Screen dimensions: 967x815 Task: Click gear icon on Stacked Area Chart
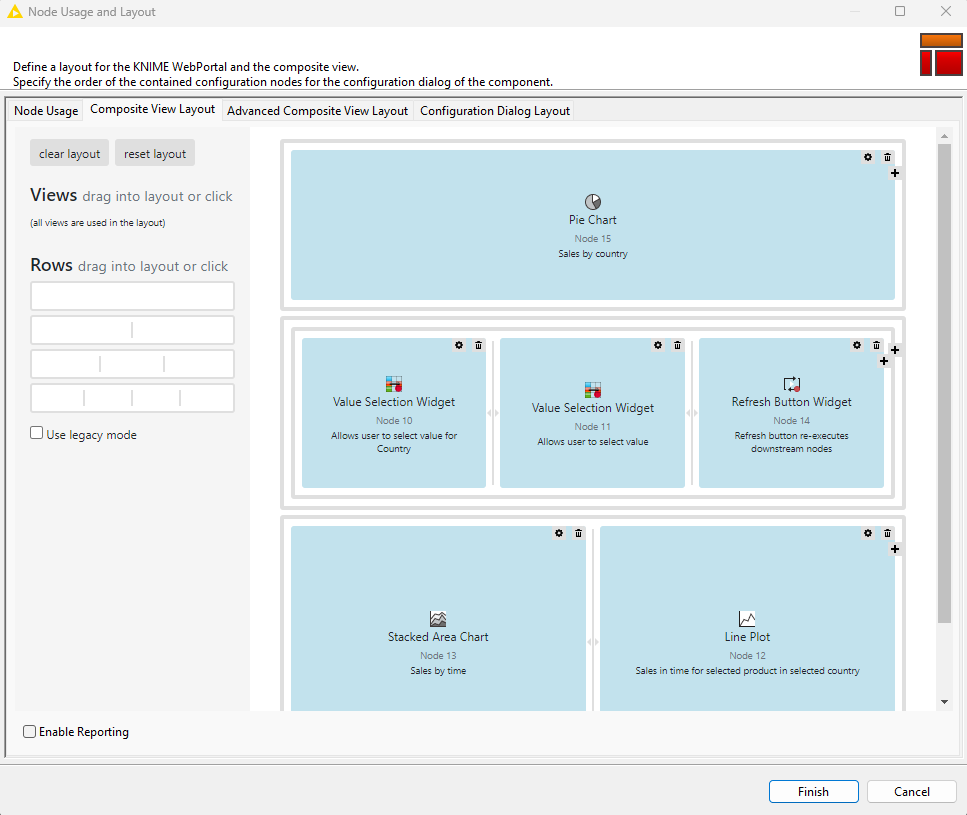click(x=559, y=533)
